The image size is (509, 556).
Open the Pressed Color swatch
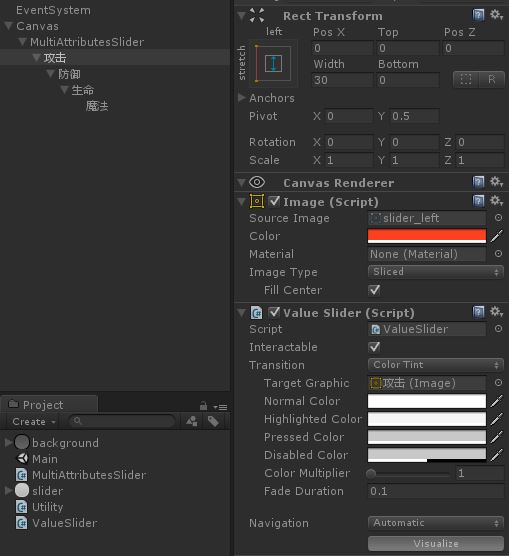[427, 437]
